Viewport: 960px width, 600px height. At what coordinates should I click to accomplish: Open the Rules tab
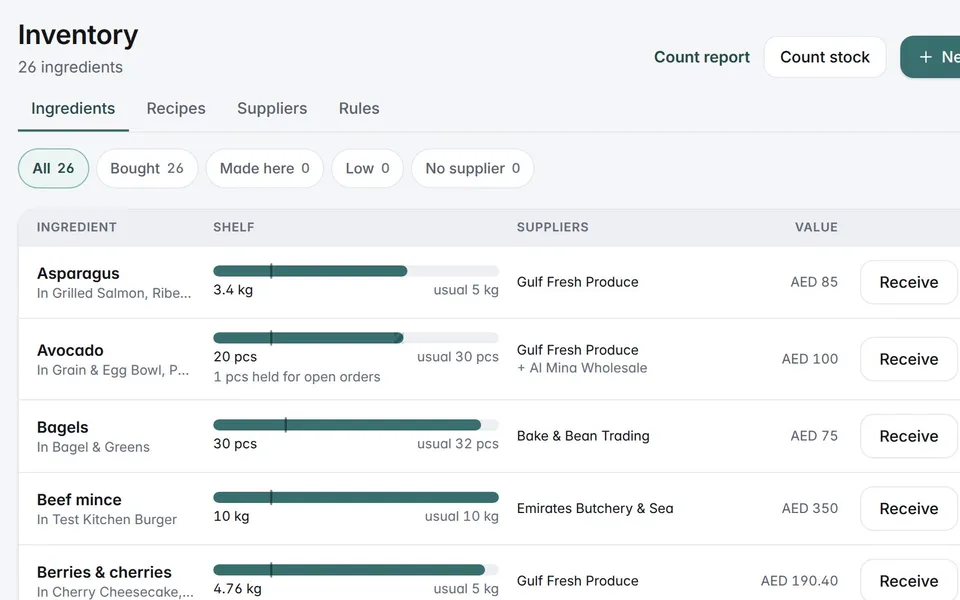[359, 108]
